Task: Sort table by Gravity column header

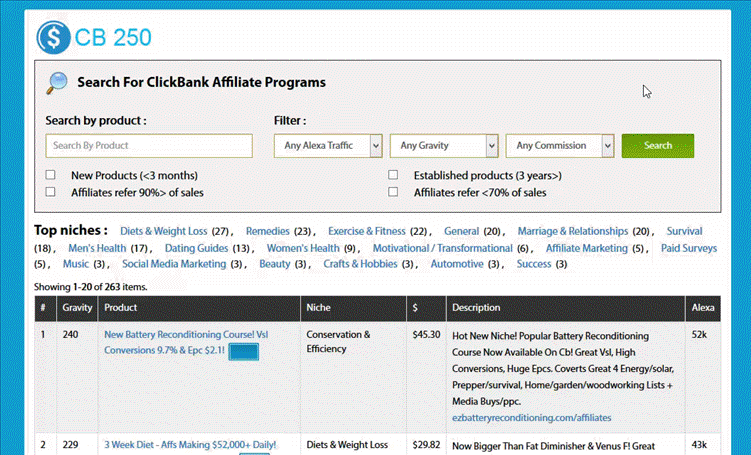Action: [x=76, y=308]
